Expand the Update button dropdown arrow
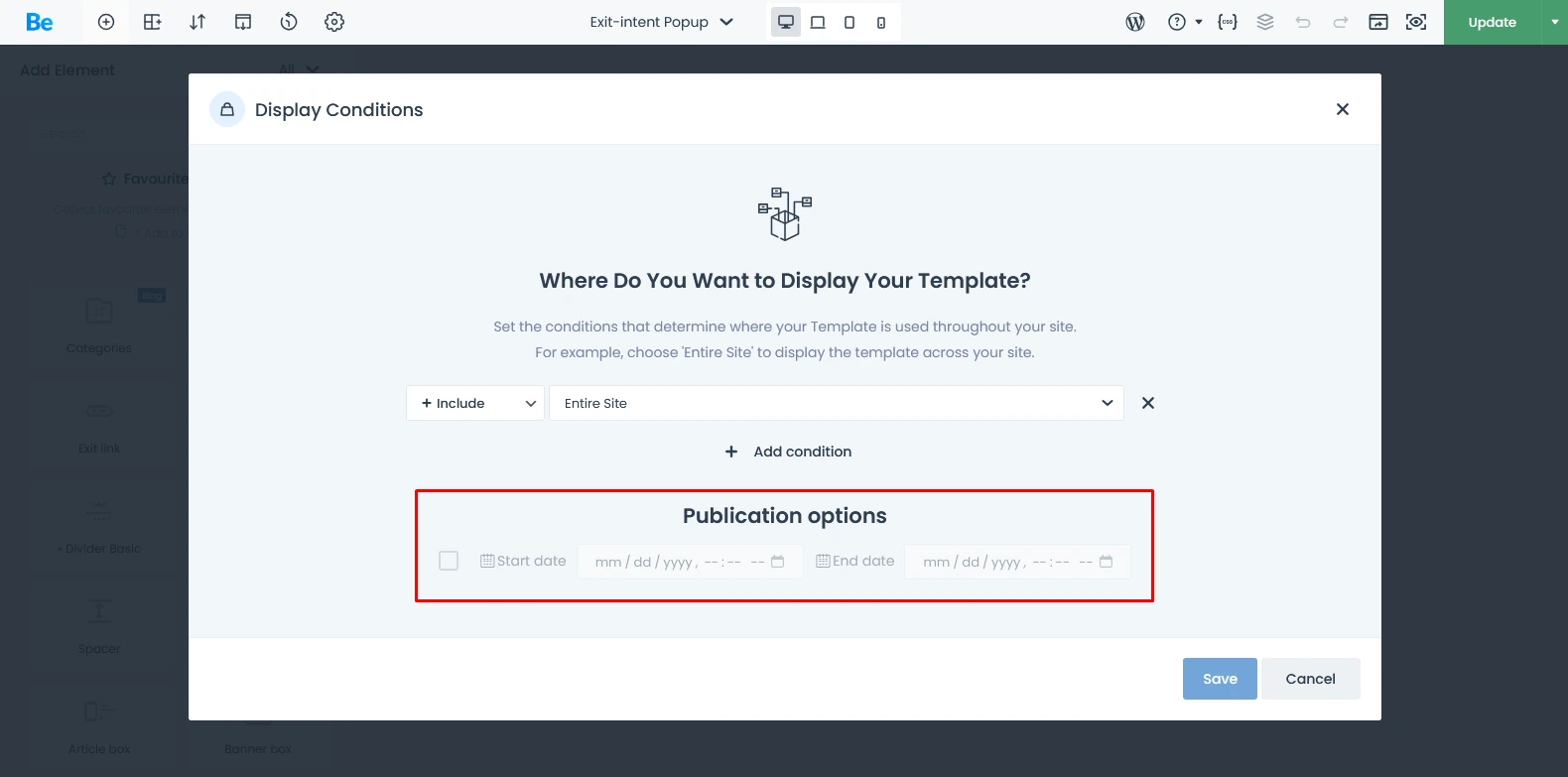1568x777 pixels. pos(1554,22)
